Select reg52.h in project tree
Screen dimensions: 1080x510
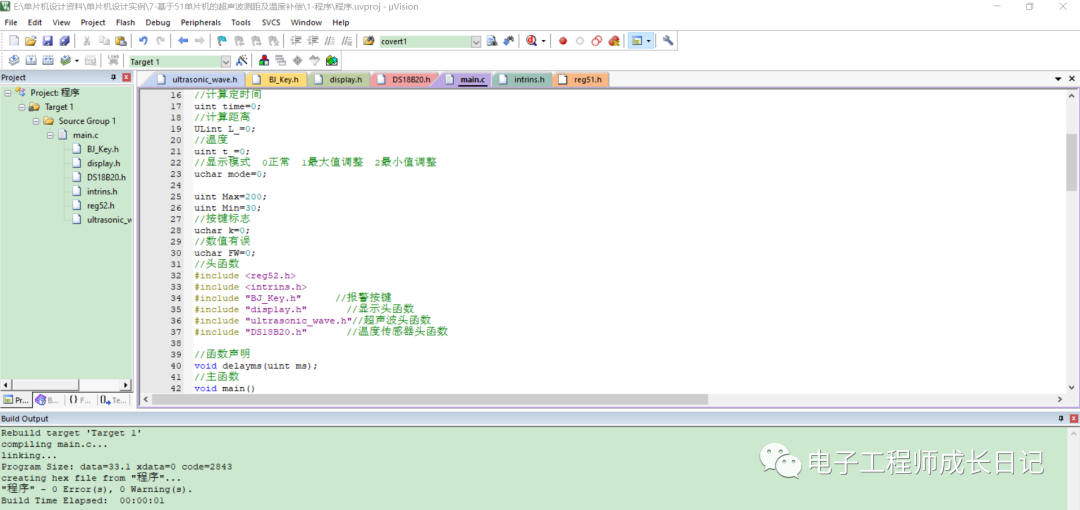point(101,205)
